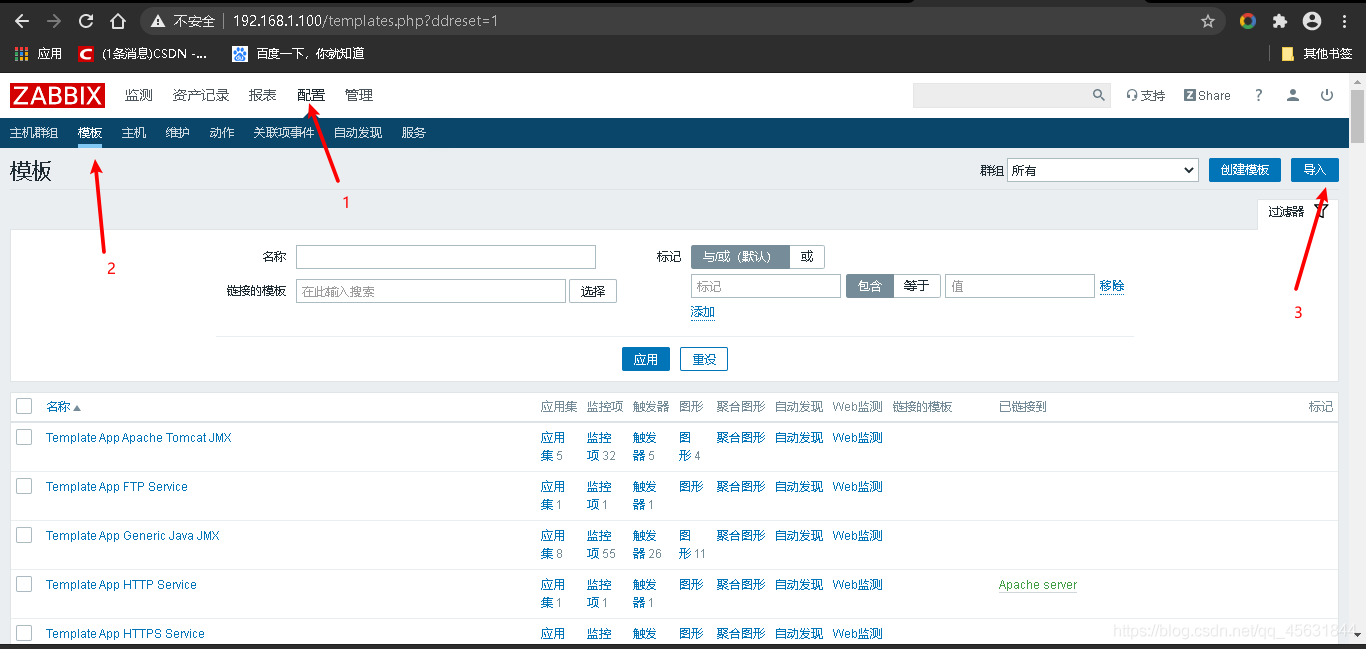This screenshot has width=1366, height=649.
Task: Focus the 链接的模板 search input
Action: [x=431, y=291]
